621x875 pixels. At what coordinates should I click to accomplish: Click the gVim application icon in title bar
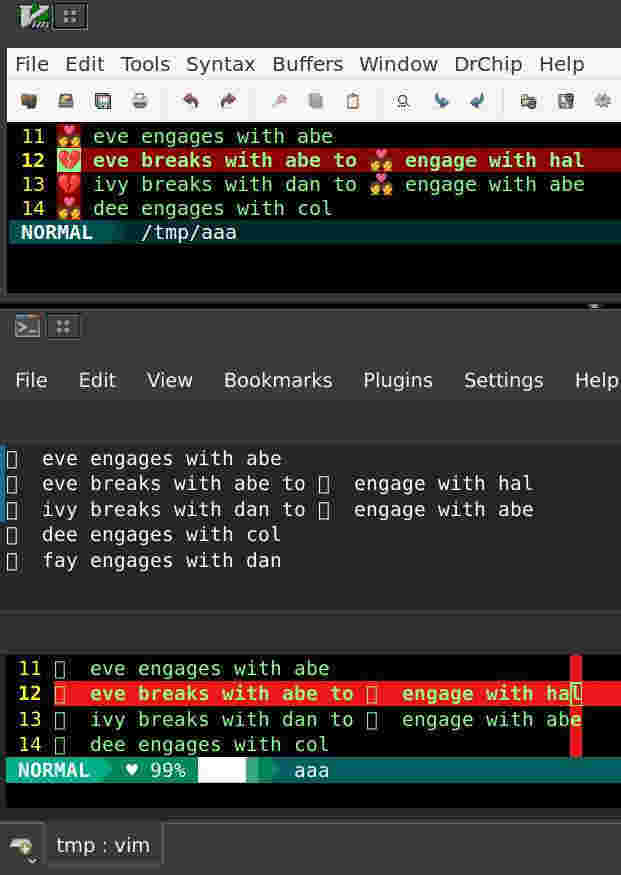(33, 16)
